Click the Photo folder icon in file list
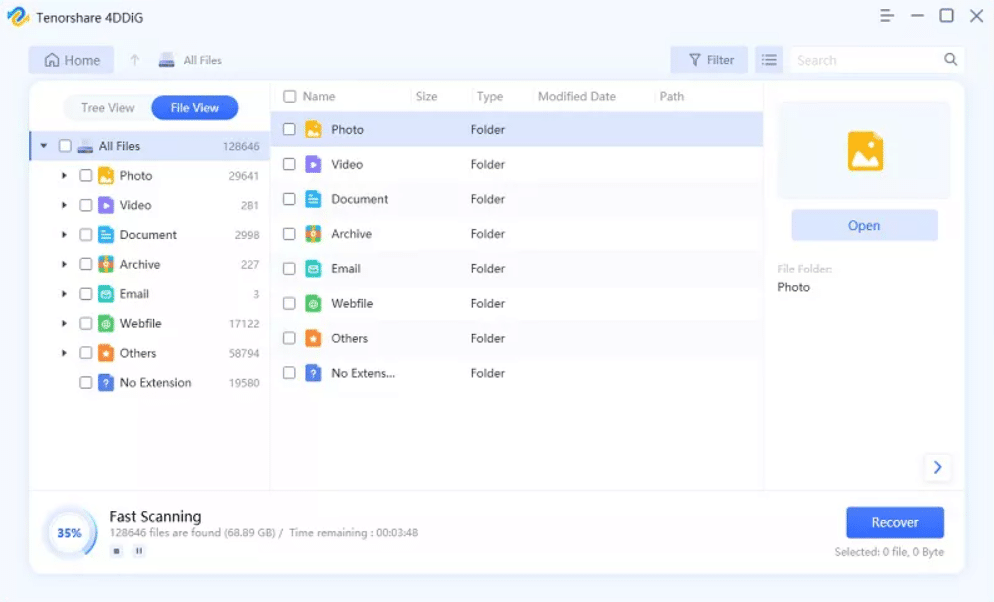This screenshot has height=602, width=994. (x=313, y=129)
